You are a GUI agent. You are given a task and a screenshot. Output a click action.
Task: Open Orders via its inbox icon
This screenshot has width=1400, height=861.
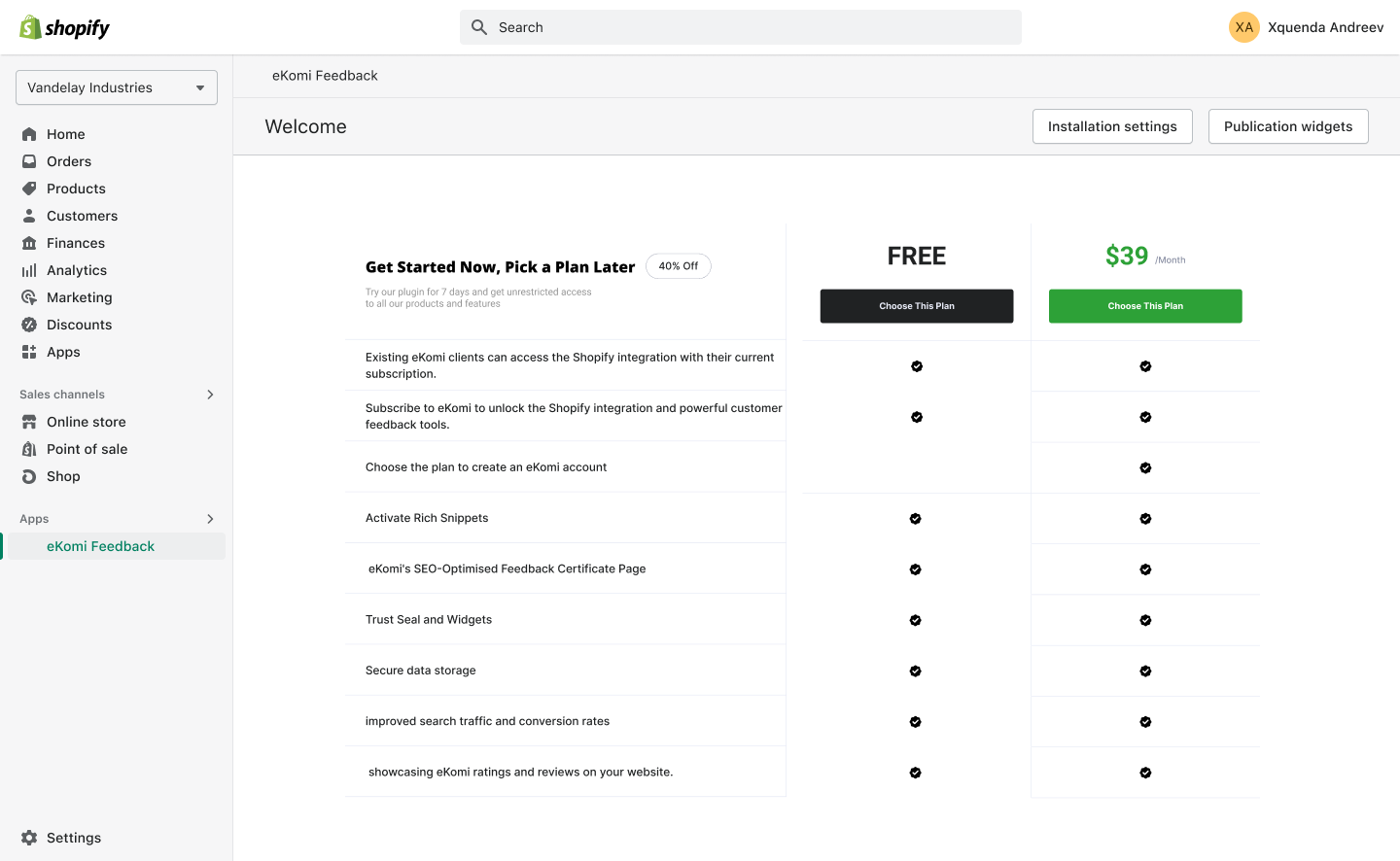(29, 161)
